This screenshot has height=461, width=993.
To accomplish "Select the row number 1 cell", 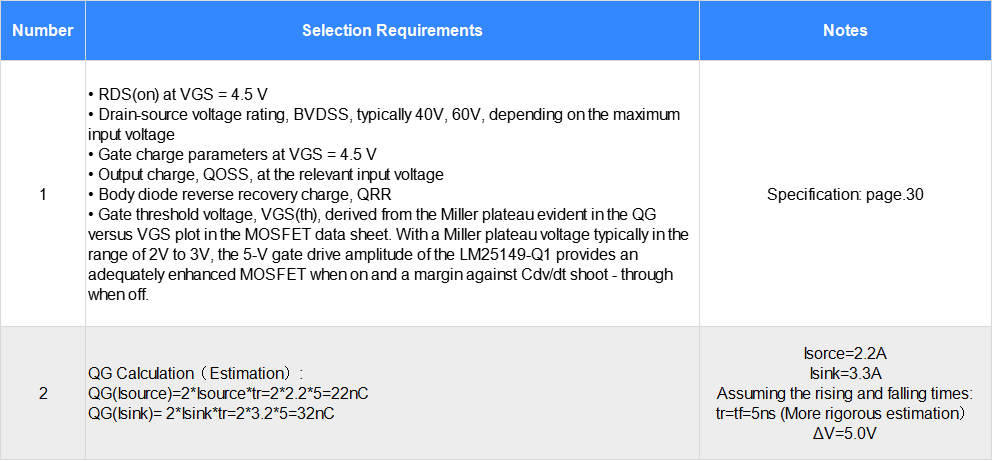I will (x=43, y=194).
